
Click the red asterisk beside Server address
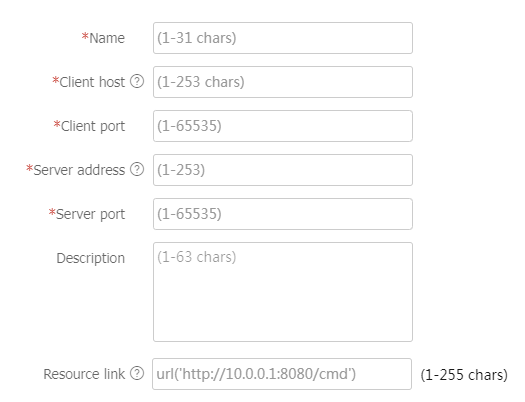(x=29, y=168)
